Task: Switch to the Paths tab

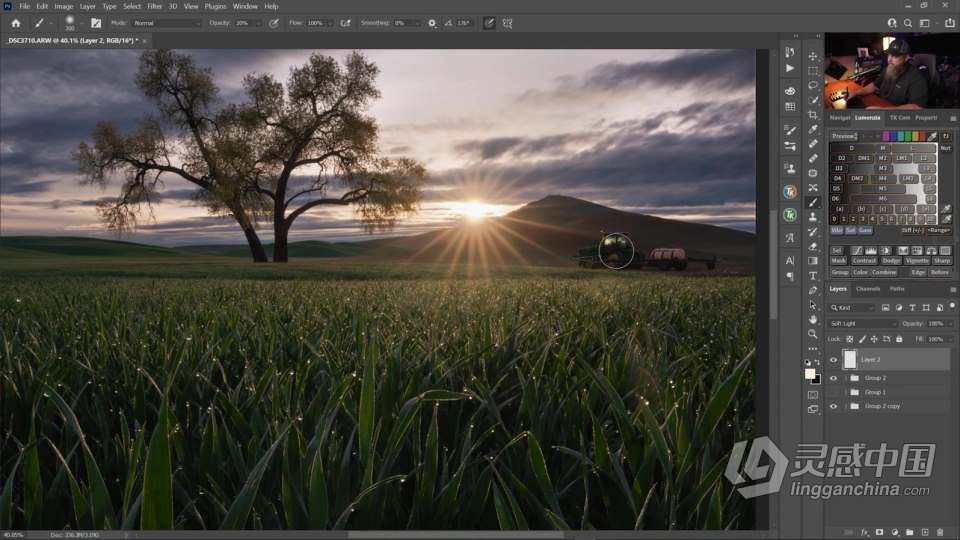Action: 897,289
